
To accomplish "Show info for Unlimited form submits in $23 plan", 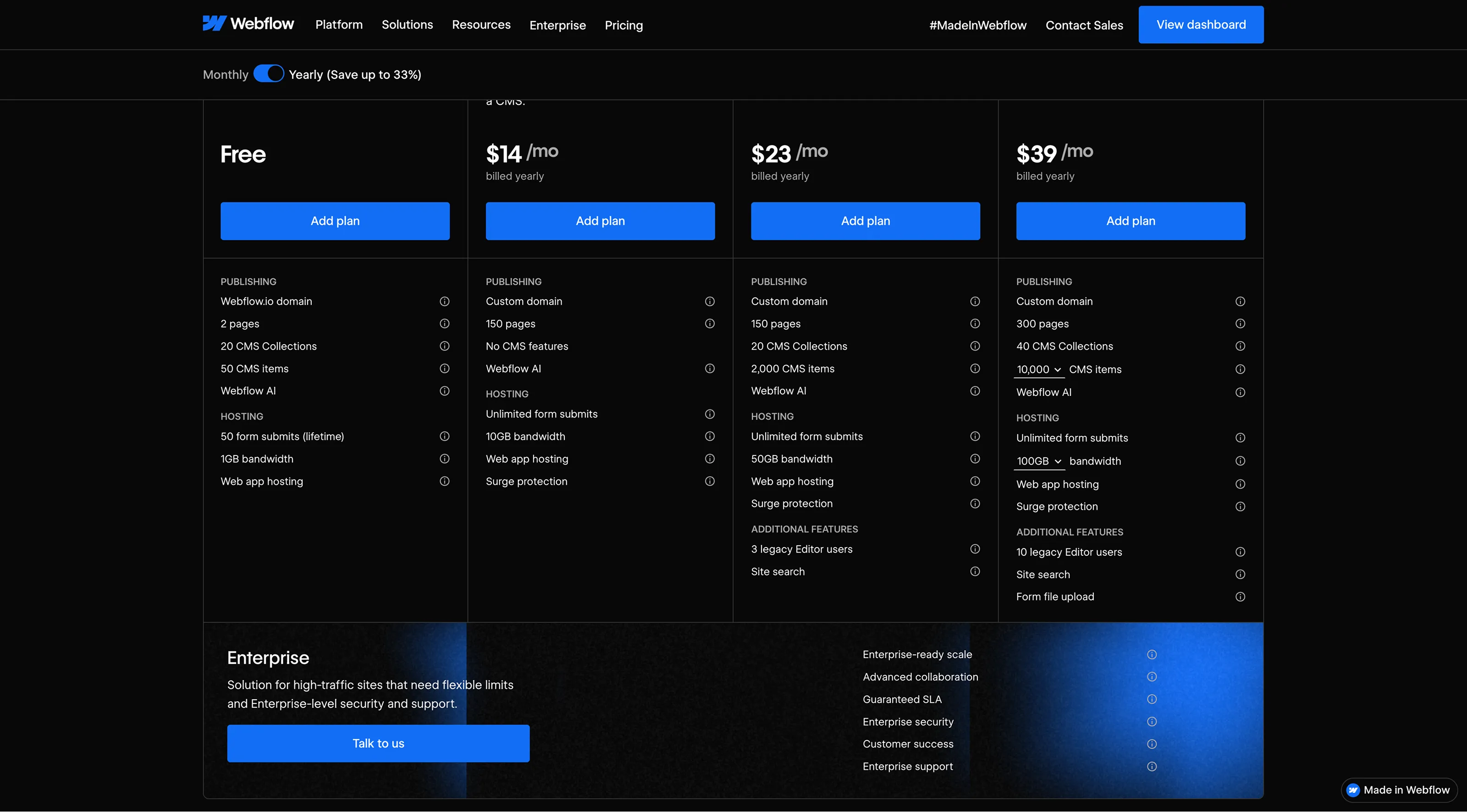I will point(975,436).
